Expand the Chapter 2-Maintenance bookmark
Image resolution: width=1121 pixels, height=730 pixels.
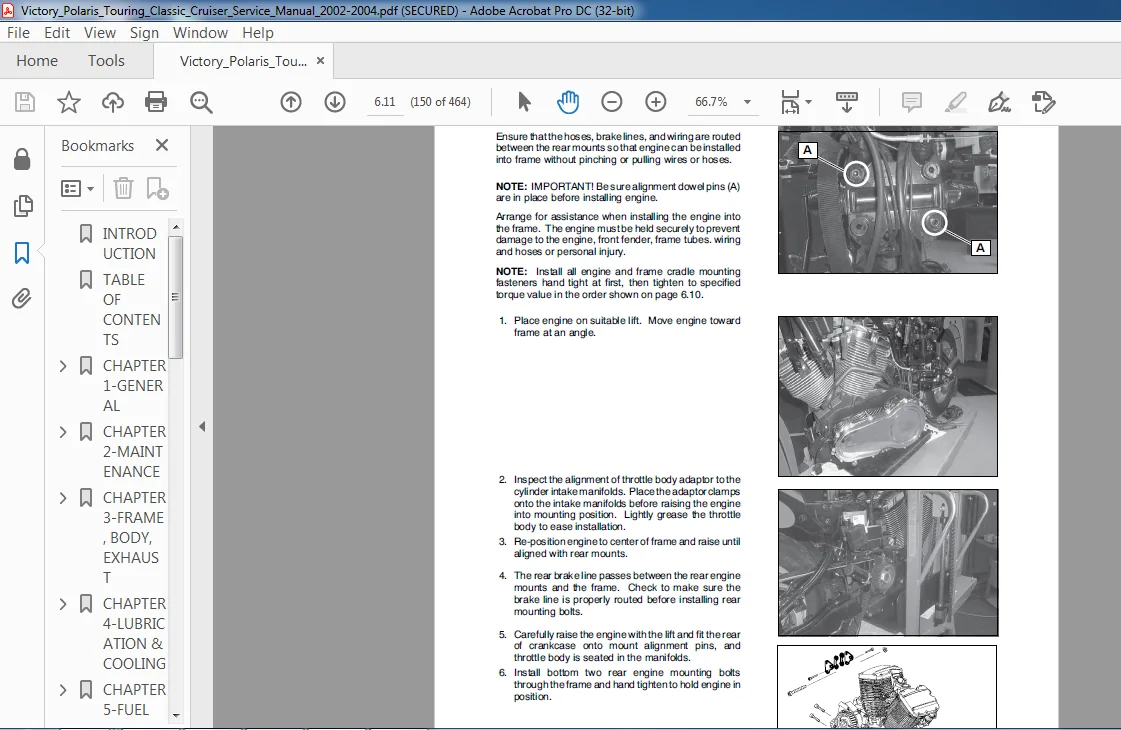click(x=63, y=432)
